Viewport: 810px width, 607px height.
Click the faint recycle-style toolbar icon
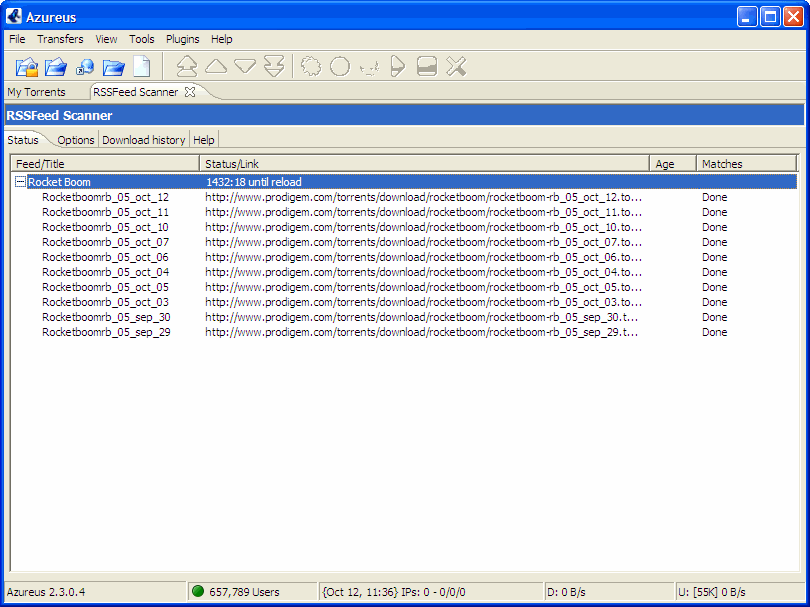tap(369, 68)
